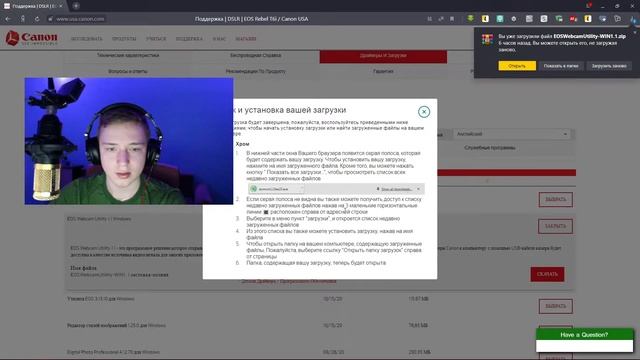This screenshot has width=640, height=360.
Task: Open the ПОДДЕРЖКА menu
Action: click(x=189, y=39)
